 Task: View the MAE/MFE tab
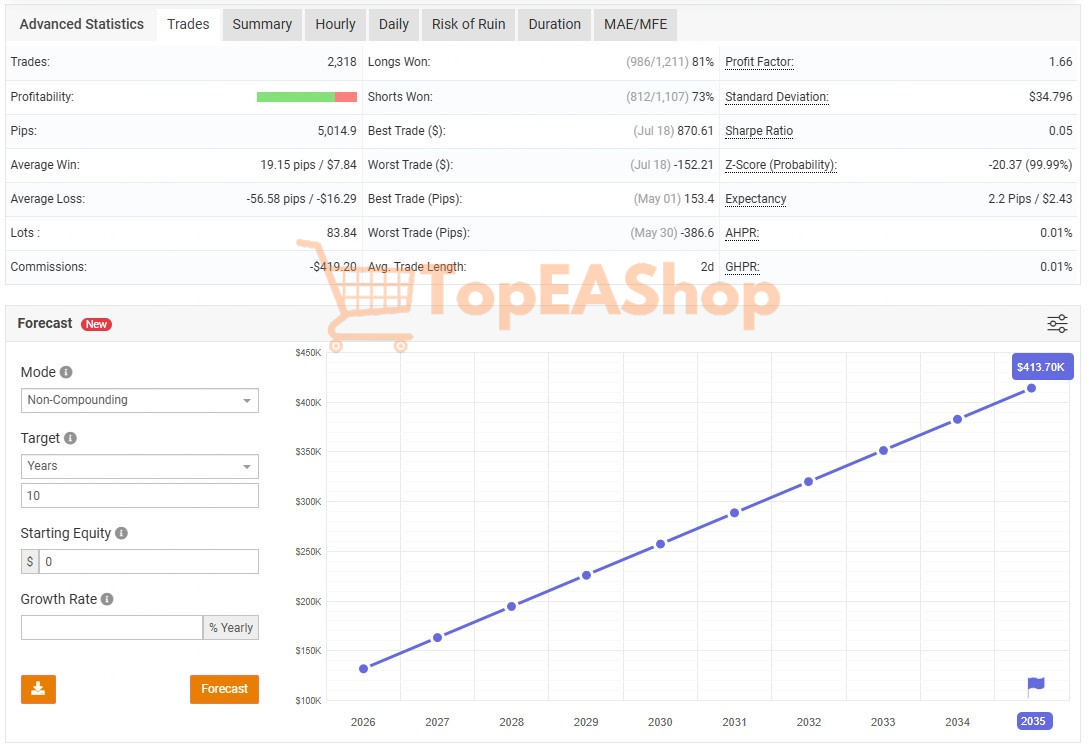click(635, 24)
